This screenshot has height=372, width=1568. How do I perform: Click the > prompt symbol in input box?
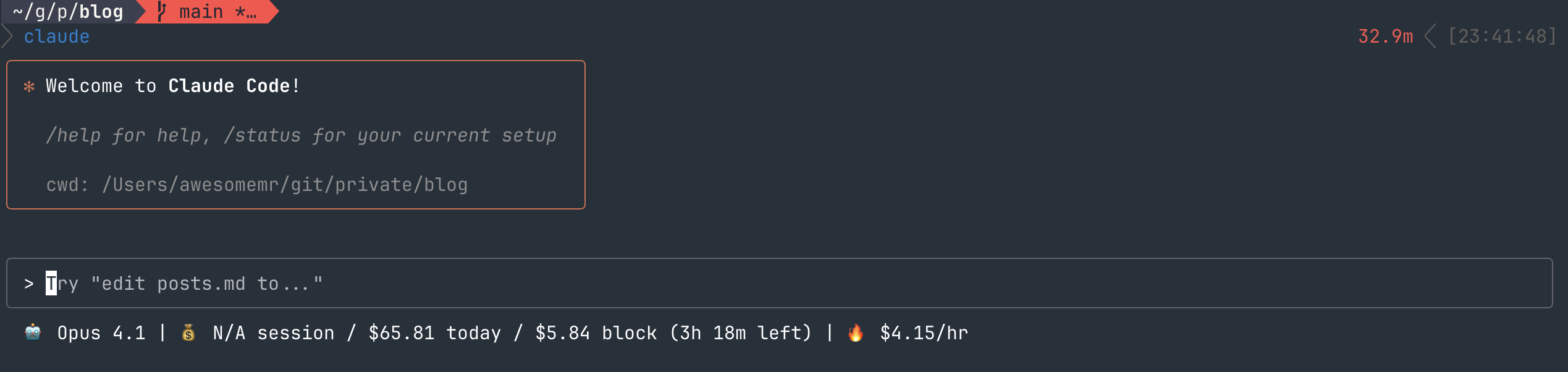29,284
